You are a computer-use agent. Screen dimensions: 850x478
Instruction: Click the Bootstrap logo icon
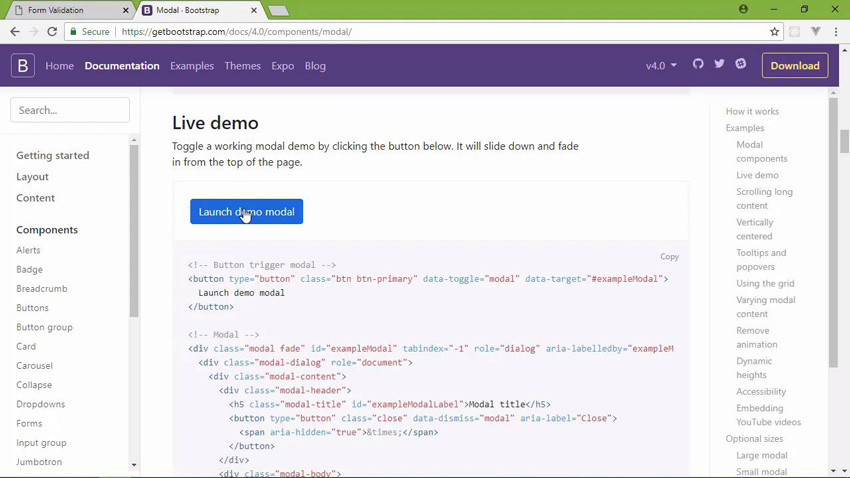point(23,66)
